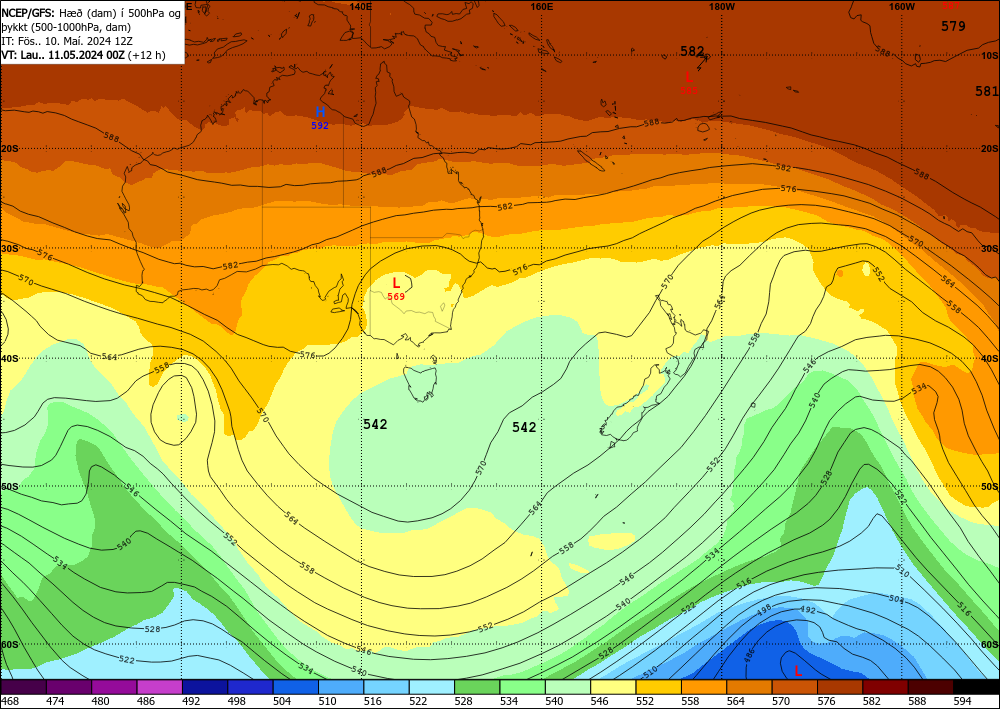
Task: Click the dark red legend swatch labeled 582
Action: click(884, 687)
